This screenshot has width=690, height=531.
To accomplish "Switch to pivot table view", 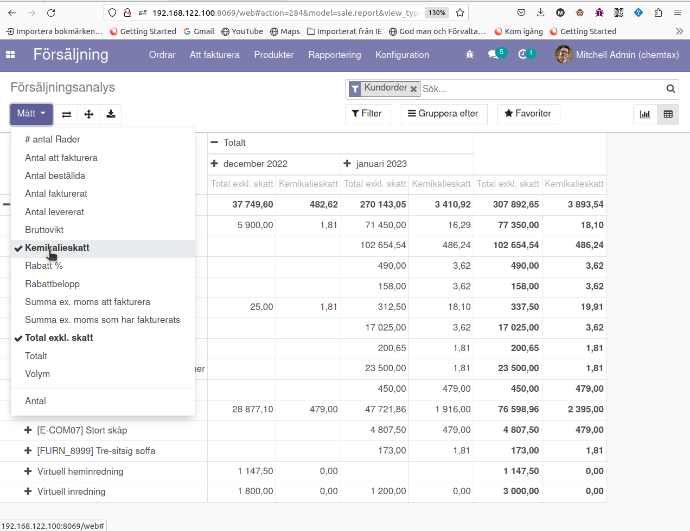I will coord(668,114).
